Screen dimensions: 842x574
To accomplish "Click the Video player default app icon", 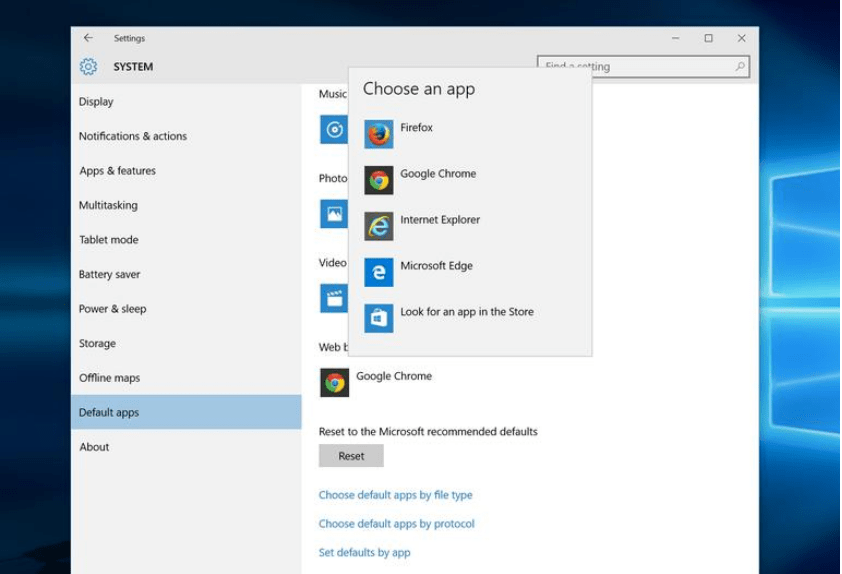I will [x=334, y=298].
